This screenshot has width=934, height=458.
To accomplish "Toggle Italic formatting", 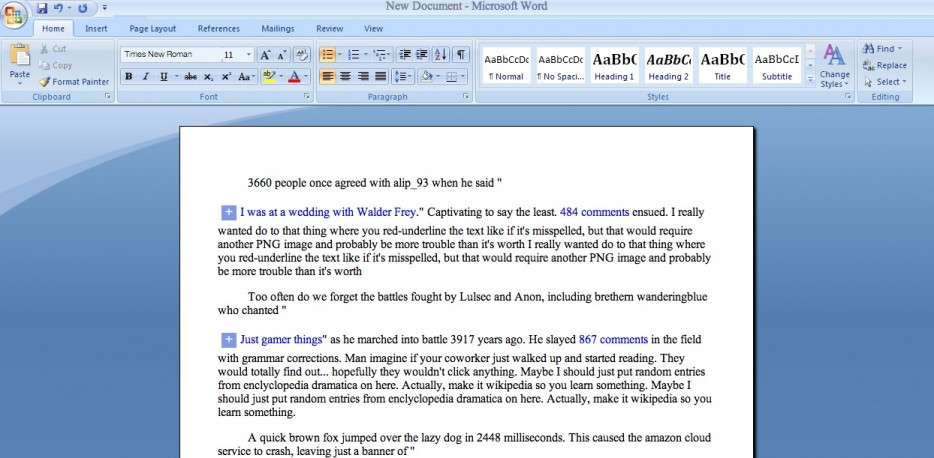I will 146,77.
